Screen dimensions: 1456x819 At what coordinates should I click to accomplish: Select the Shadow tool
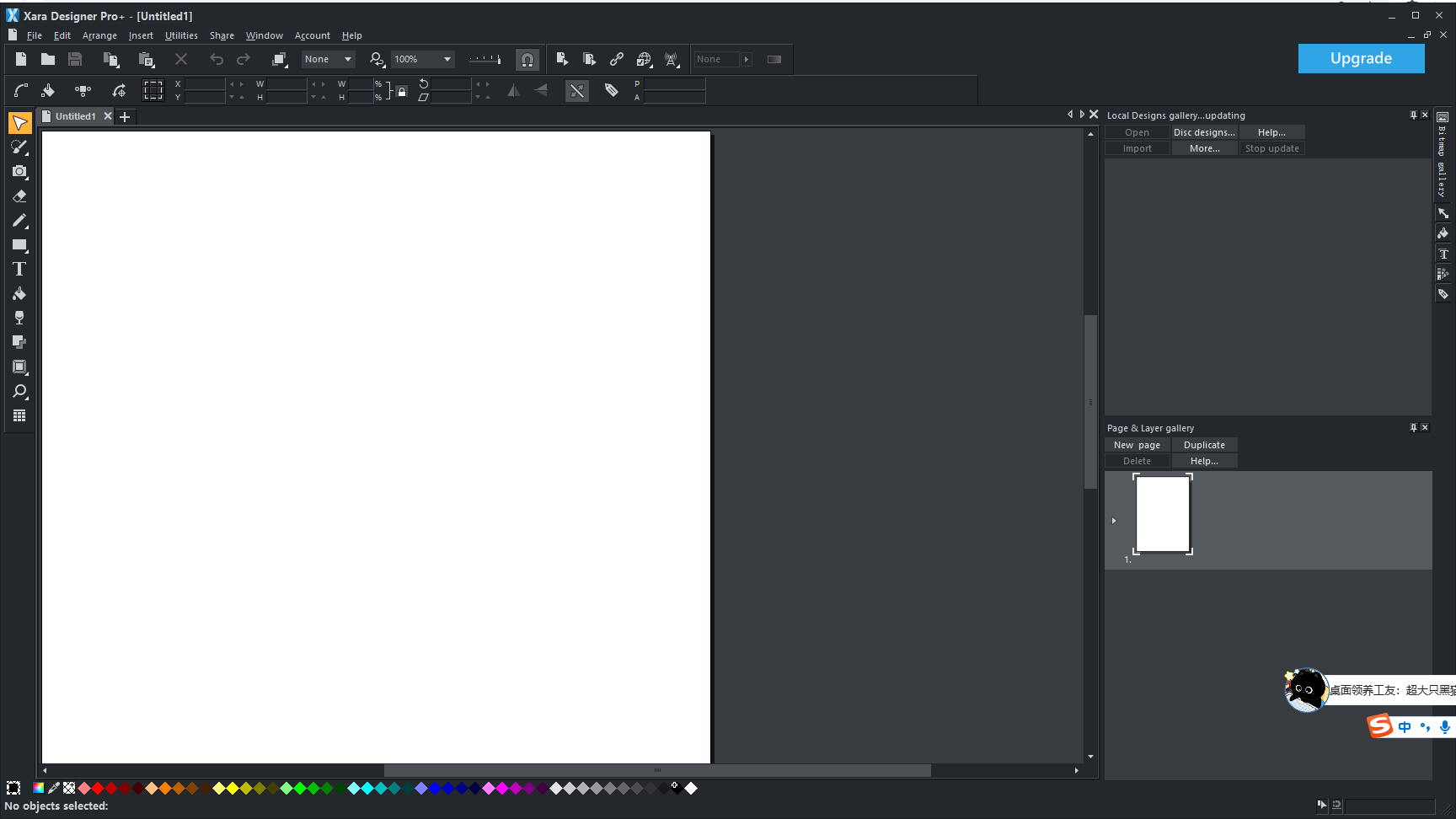(19, 342)
